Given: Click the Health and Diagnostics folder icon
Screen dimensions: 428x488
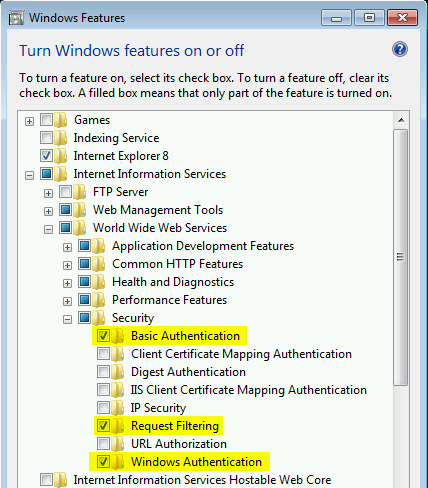Looking at the screenshot, I should [x=99, y=282].
